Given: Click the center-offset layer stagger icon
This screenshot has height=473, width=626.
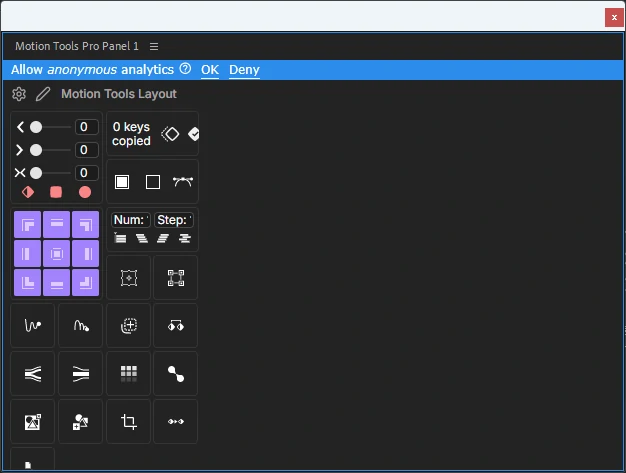Looking at the screenshot, I should coord(184,239).
